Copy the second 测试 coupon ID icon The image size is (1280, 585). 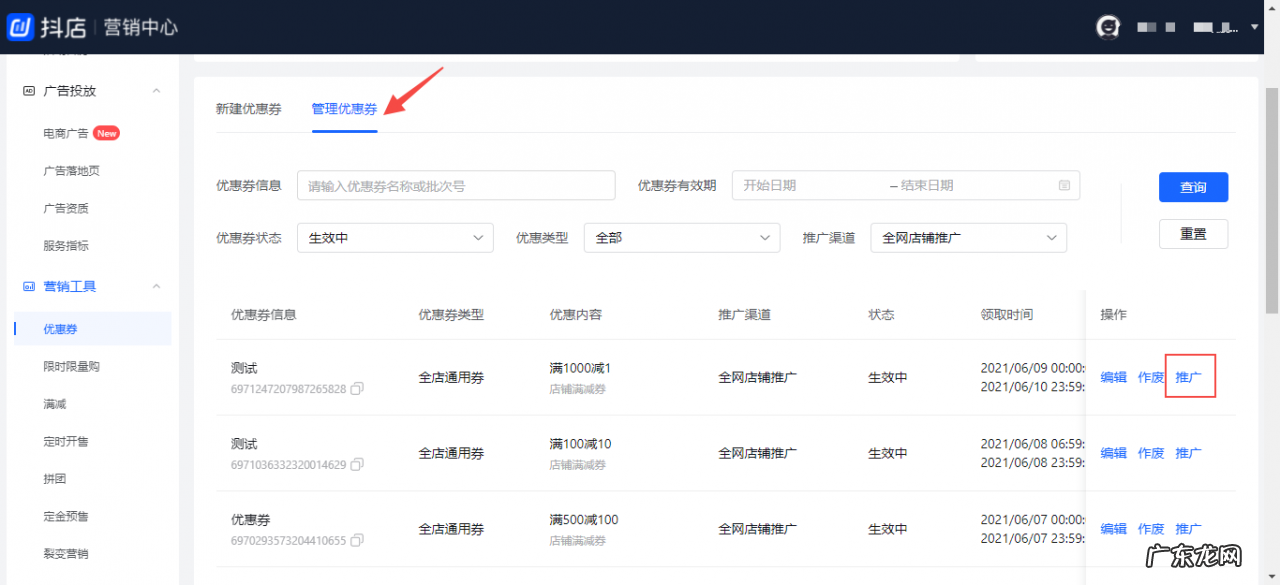tap(357, 465)
